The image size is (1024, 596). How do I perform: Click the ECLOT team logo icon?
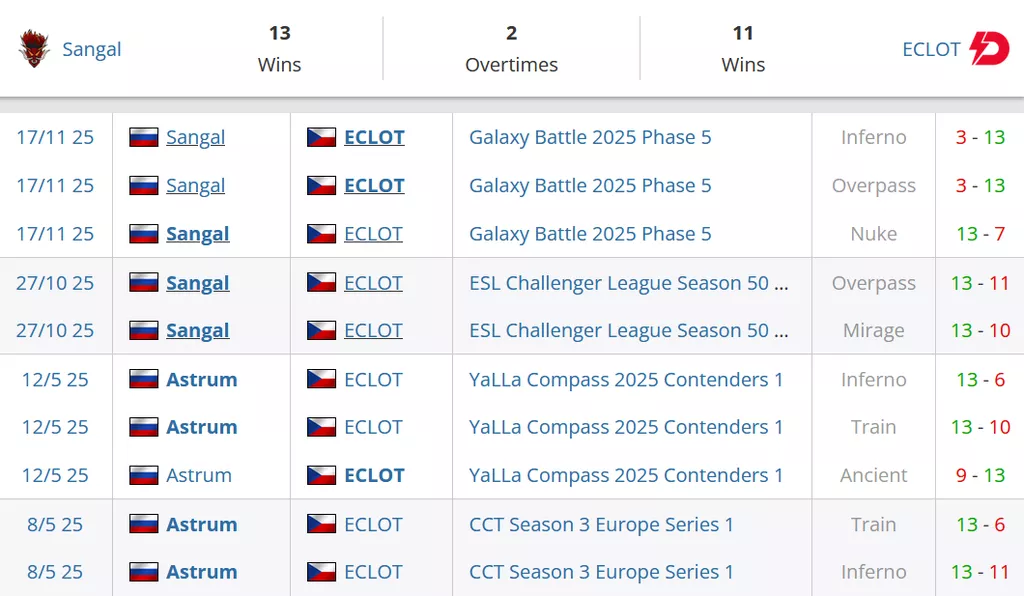(x=989, y=49)
